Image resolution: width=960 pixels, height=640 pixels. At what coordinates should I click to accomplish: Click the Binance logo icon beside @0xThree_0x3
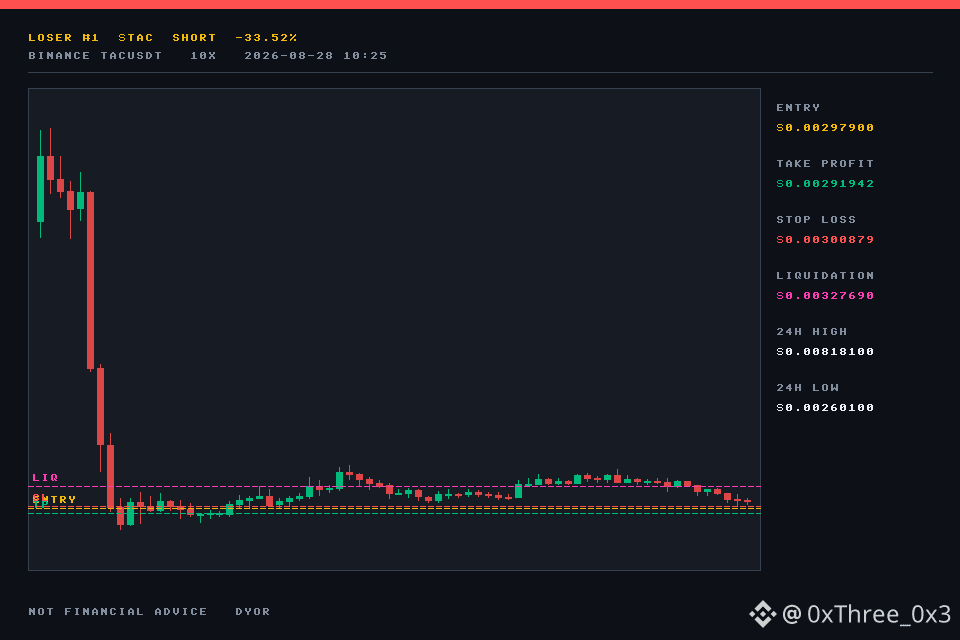763,614
